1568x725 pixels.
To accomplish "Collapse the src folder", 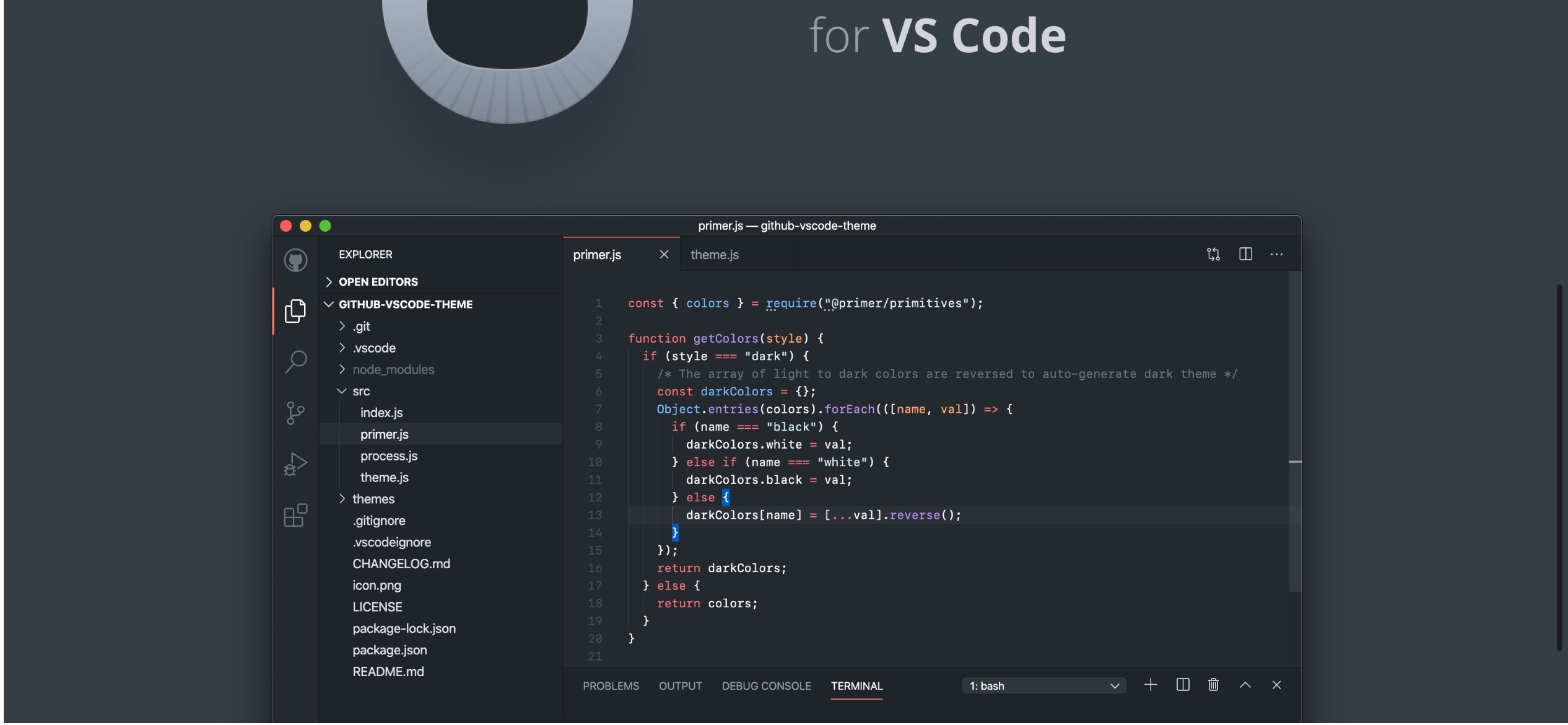I will pos(360,392).
